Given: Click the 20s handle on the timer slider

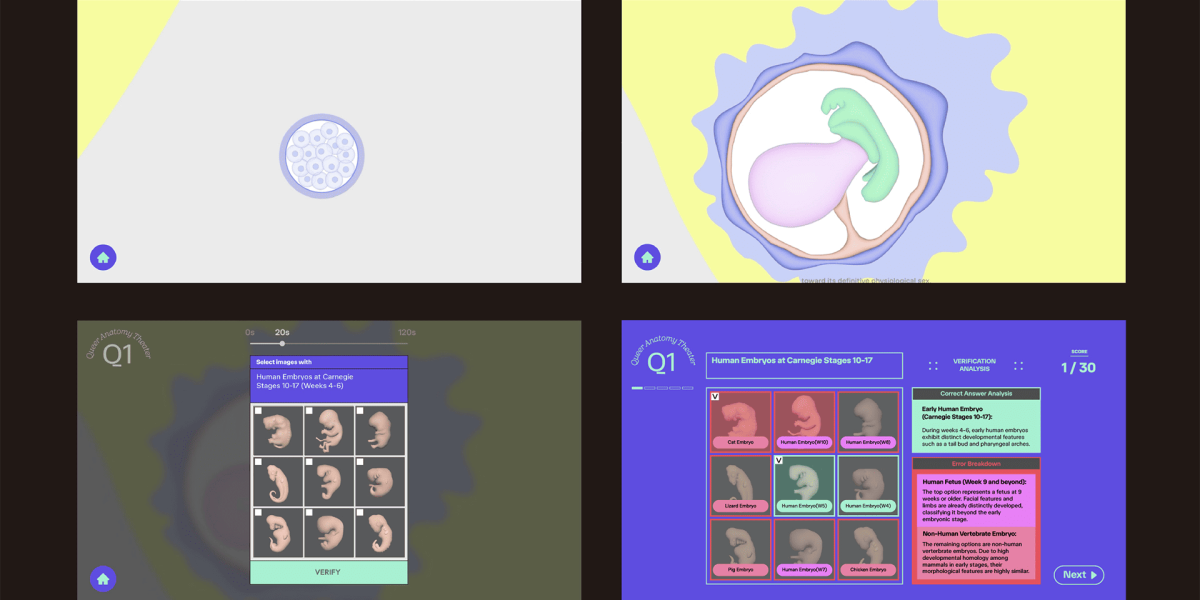Looking at the screenshot, I should [x=282, y=343].
